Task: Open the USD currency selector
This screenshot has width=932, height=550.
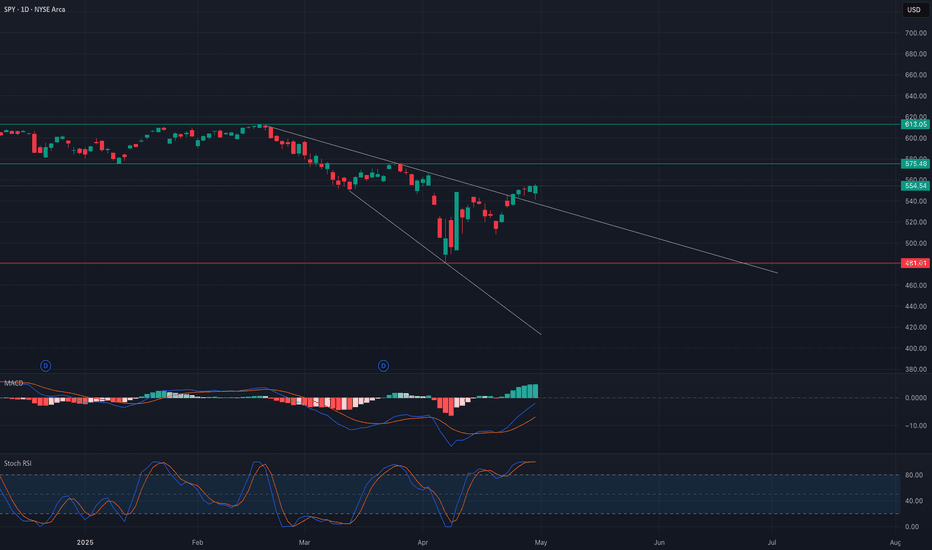Action: click(914, 10)
